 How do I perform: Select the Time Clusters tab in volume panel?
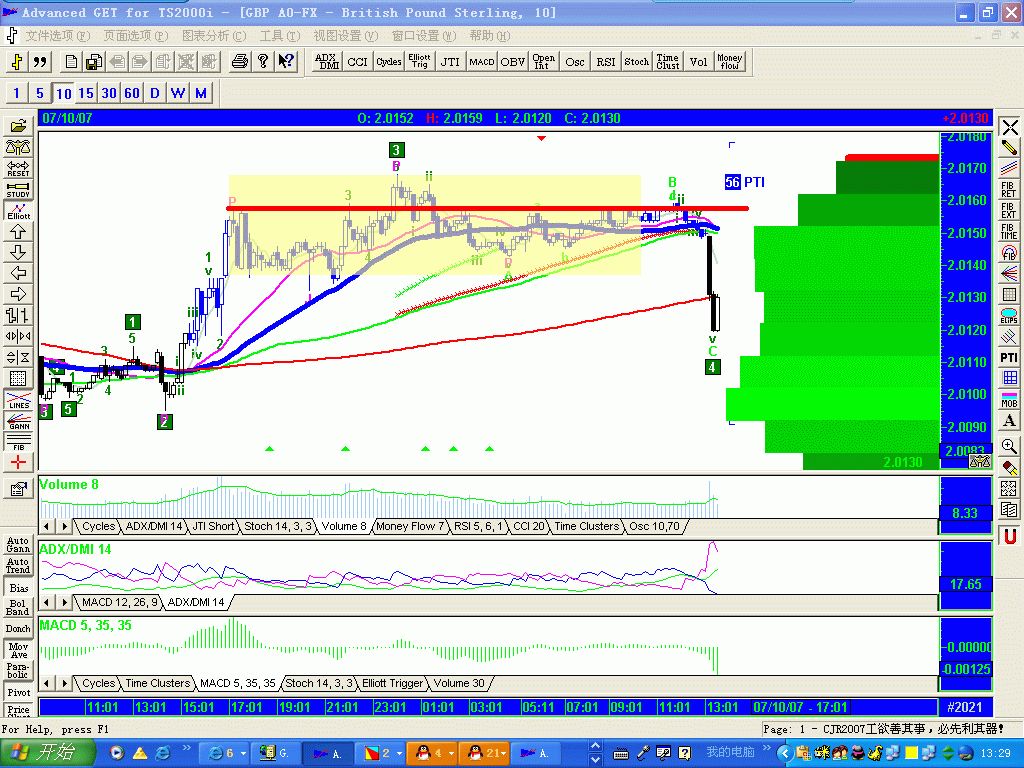pos(586,526)
